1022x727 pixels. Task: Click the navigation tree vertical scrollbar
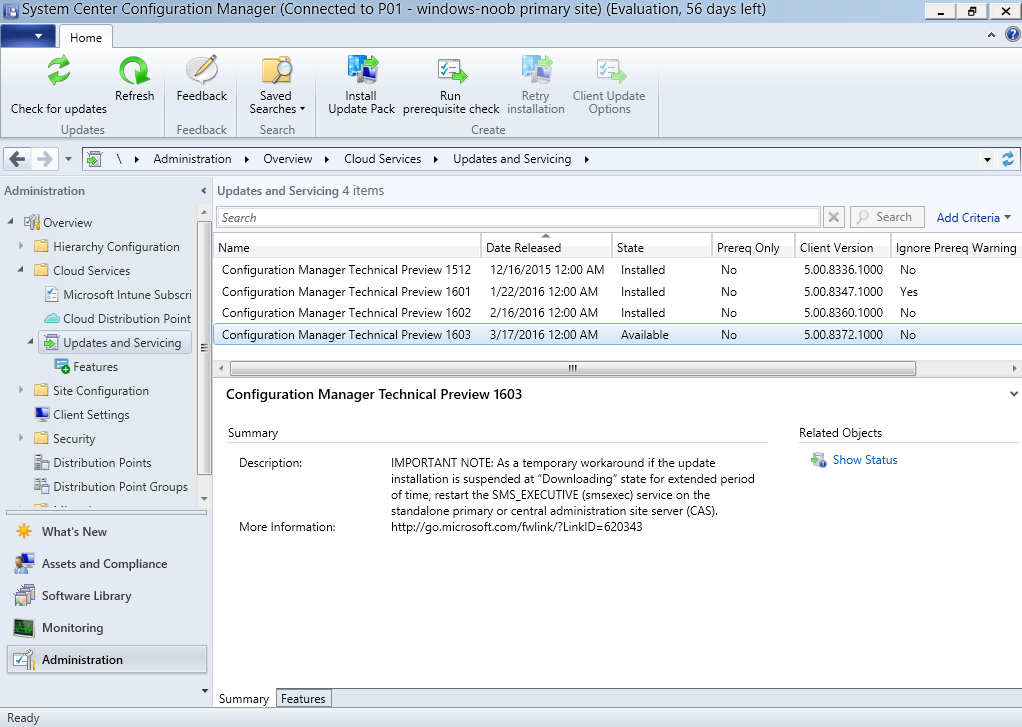(x=204, y=348)
